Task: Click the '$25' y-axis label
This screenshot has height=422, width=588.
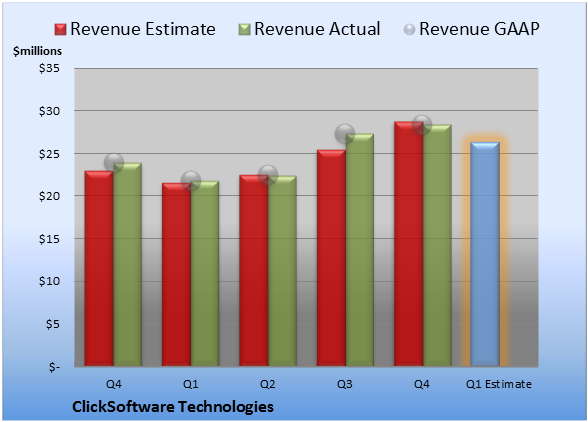Action: click(x=50, y=153)
